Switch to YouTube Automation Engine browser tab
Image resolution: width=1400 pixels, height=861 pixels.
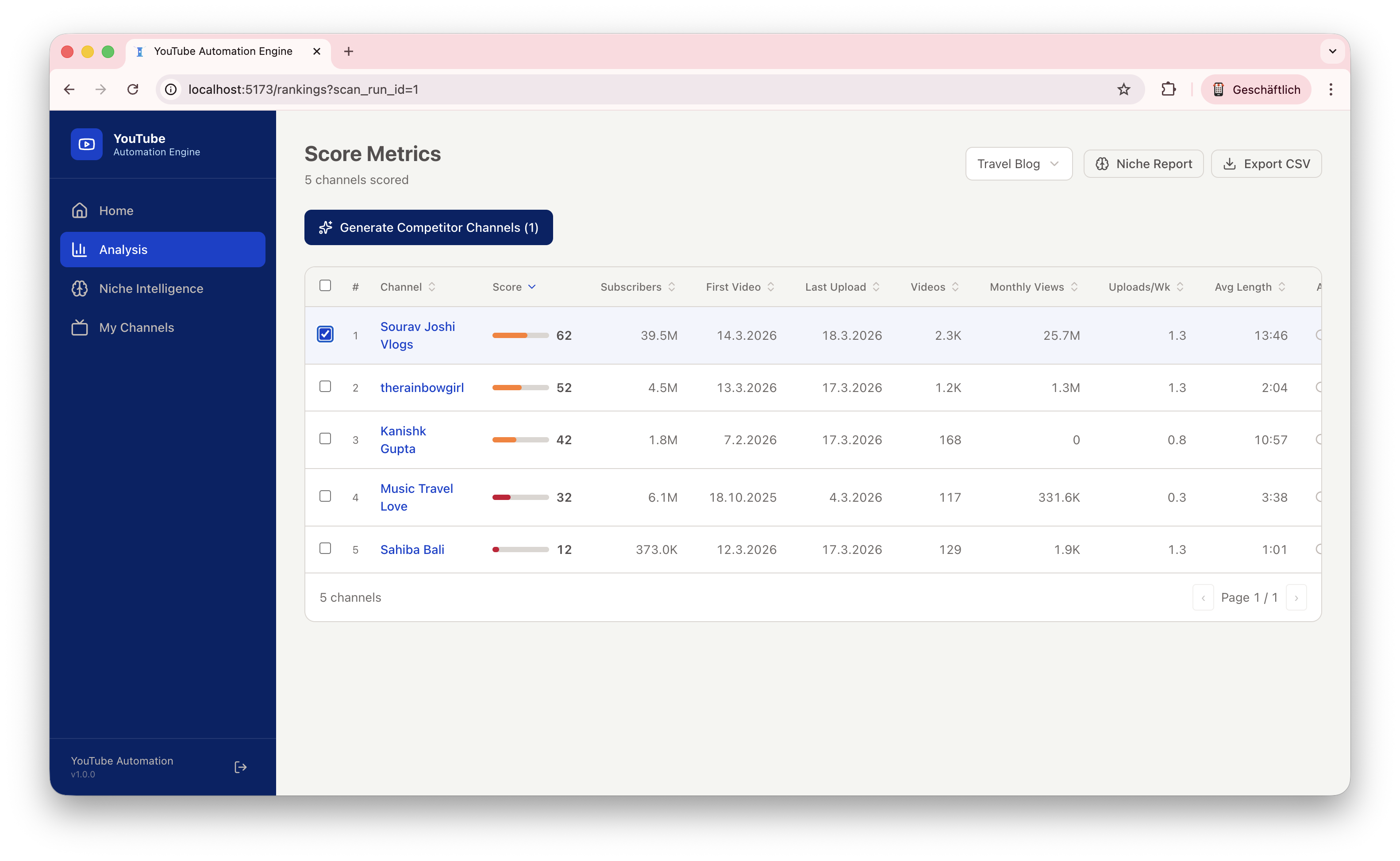point(223,51)
